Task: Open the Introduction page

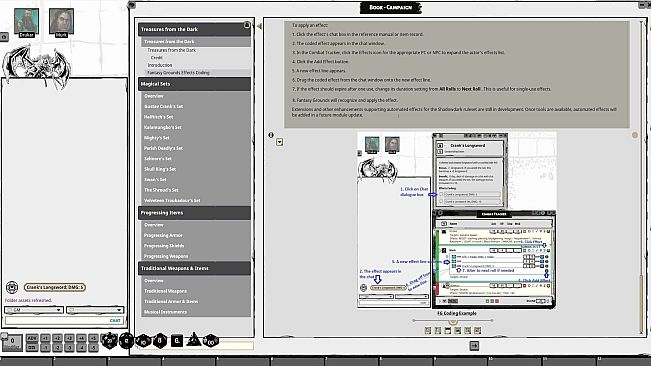Action: [160, 65]
